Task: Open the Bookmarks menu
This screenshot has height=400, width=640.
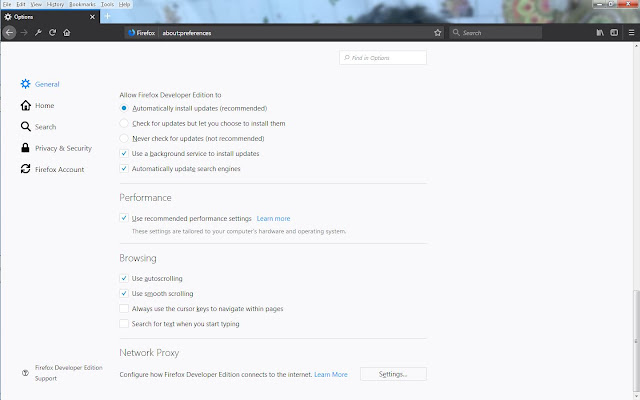Action: 82,4
